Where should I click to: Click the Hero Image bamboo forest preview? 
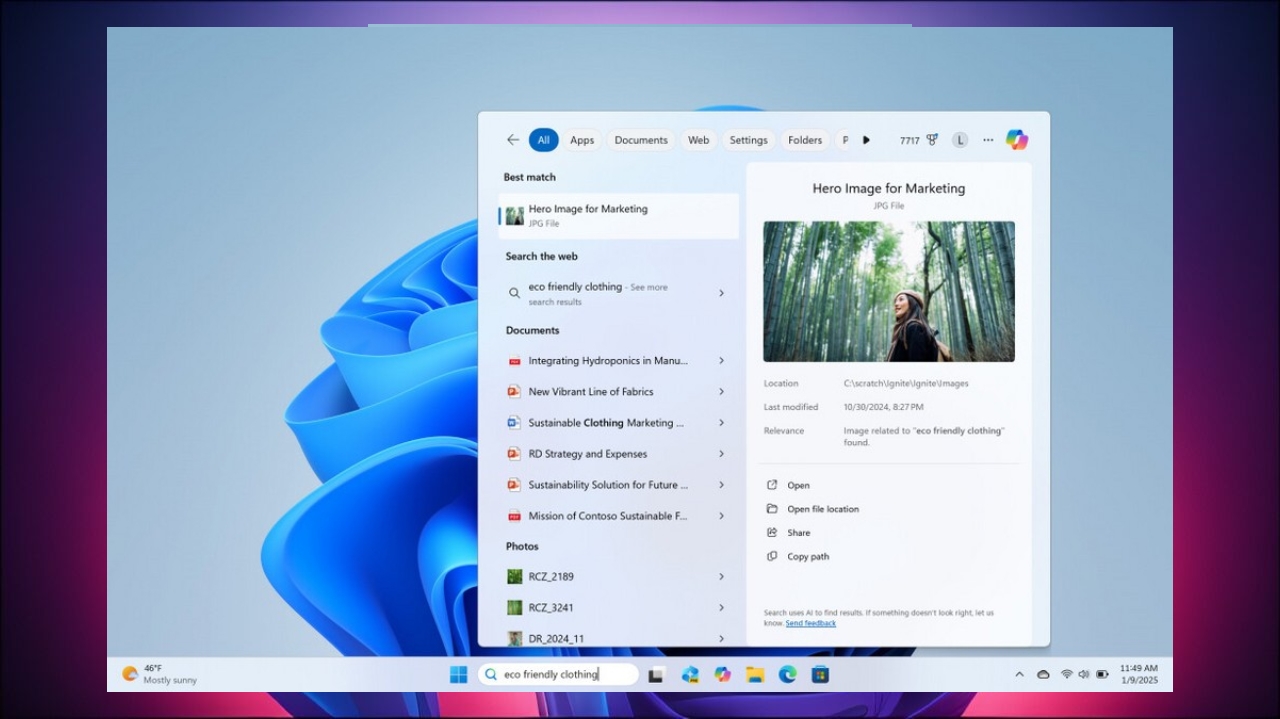click(x=888, y=291)
